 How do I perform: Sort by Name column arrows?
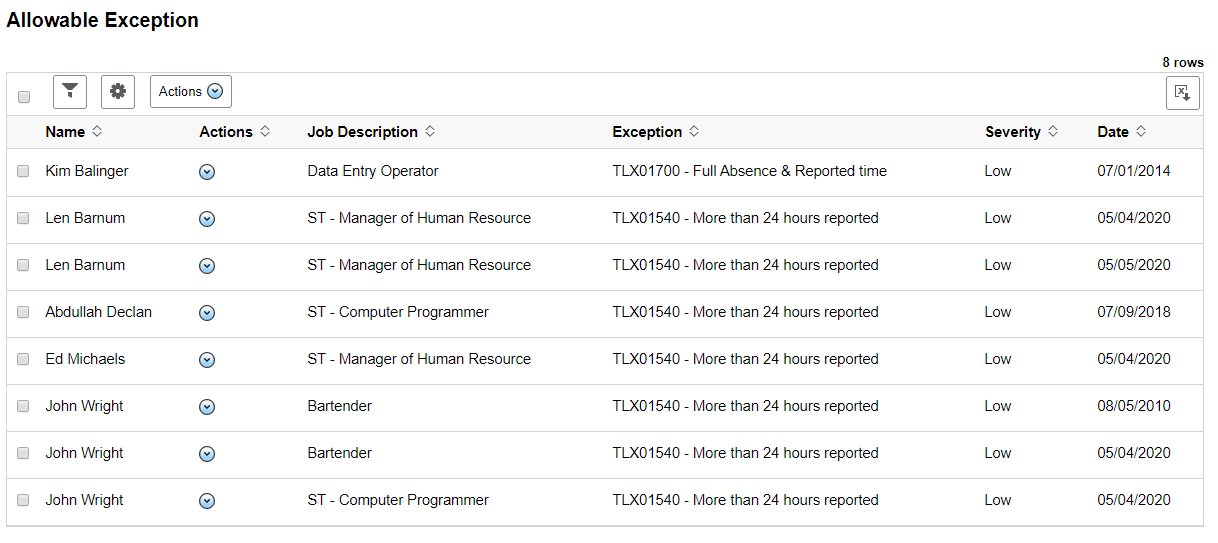(x=97, y=132)
